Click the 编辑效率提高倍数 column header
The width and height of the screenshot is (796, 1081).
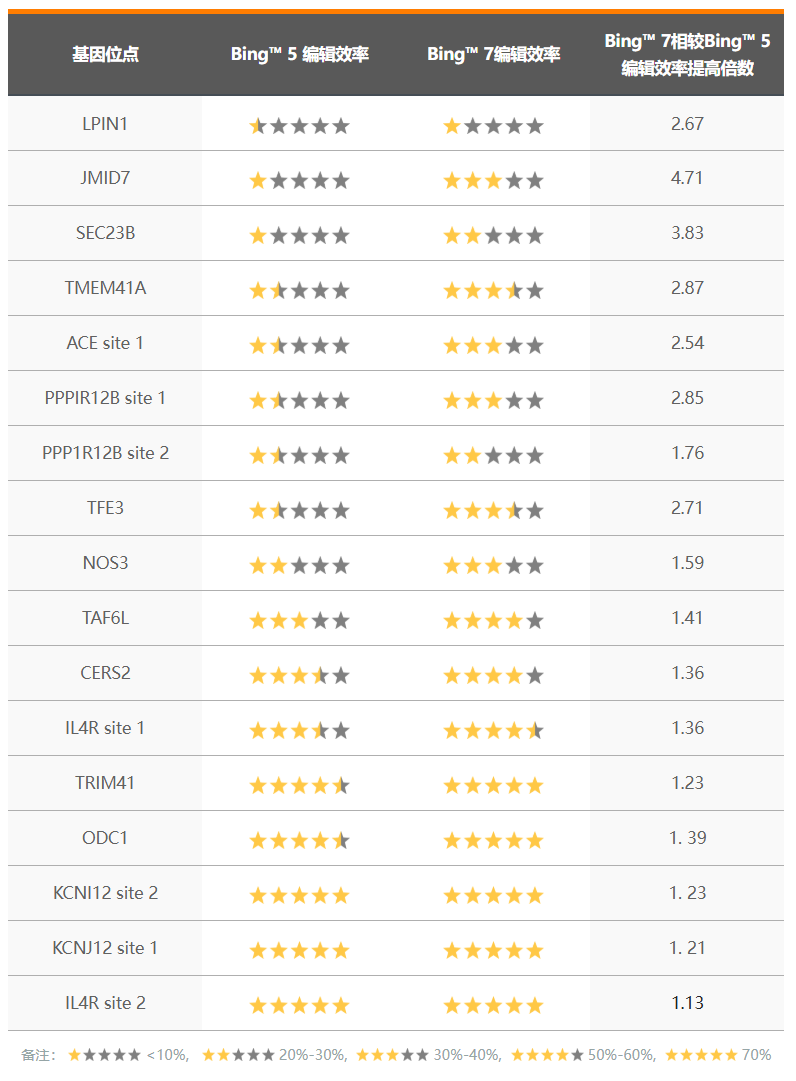click(687, 55)
